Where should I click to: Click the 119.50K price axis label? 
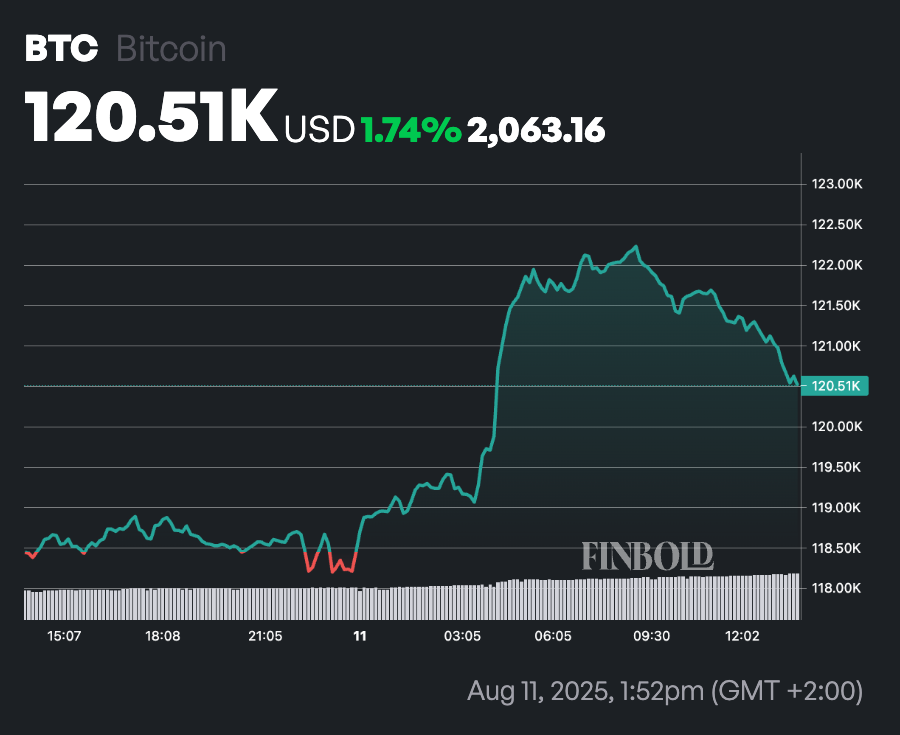pyautogui.click(x=837, y=467)
